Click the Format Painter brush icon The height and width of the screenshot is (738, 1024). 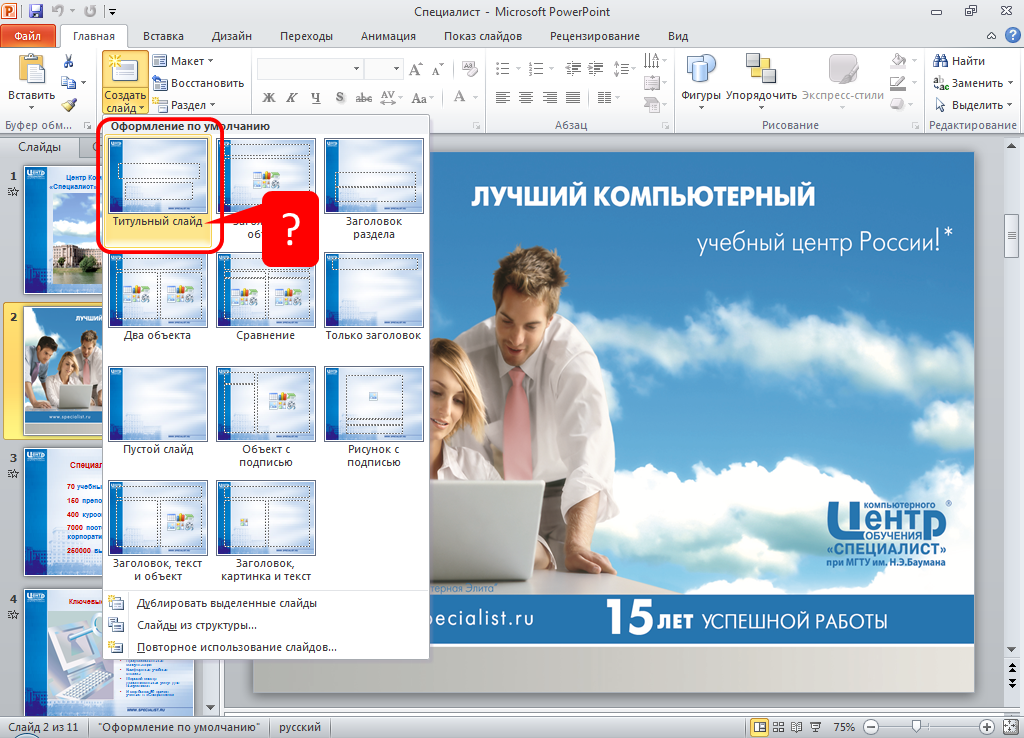(x=69, y=104)
